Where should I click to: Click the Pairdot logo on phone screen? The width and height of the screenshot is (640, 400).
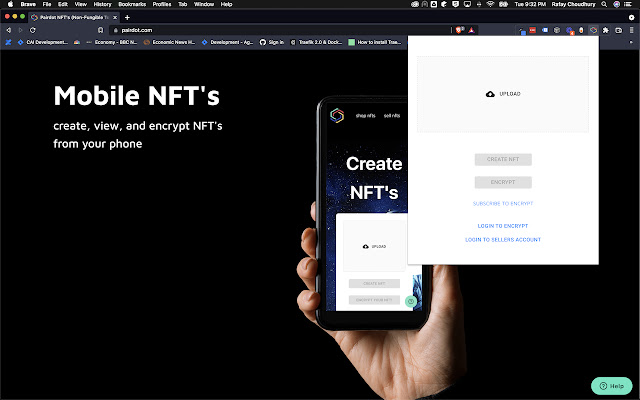(337, 116)
